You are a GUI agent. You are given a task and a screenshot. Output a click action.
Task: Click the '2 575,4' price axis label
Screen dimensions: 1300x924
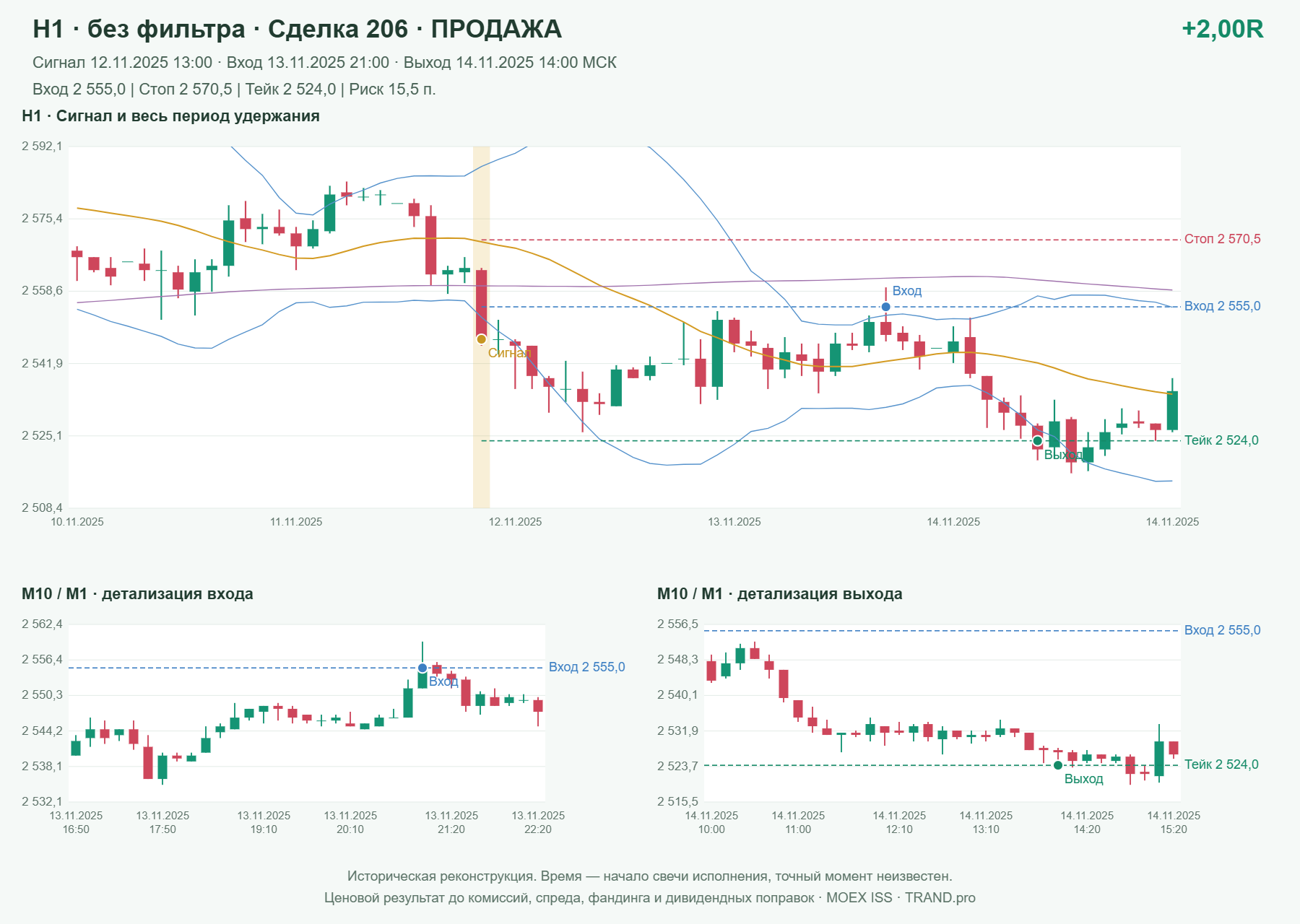tap(42, 218)
